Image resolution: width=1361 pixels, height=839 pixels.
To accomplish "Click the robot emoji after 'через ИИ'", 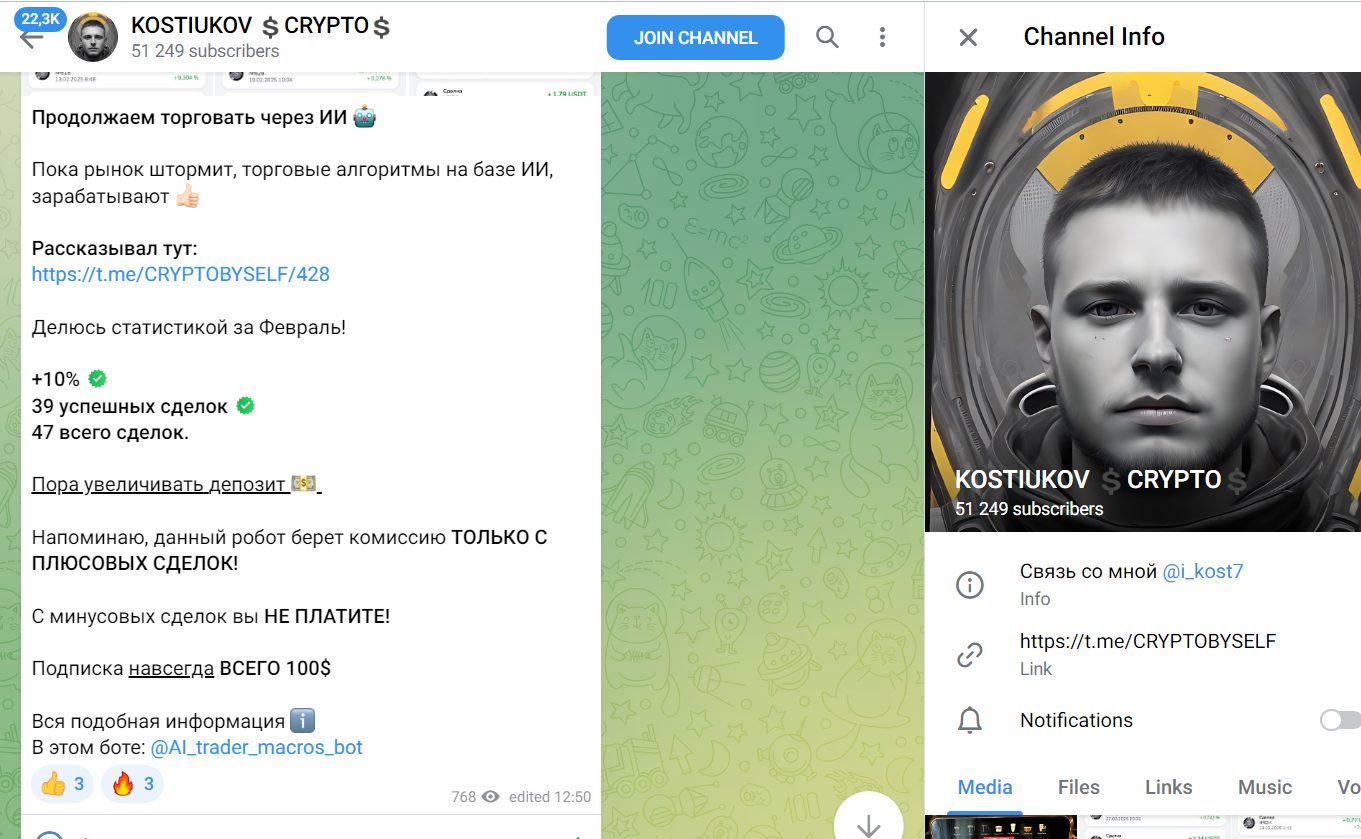I will [364, 118].
